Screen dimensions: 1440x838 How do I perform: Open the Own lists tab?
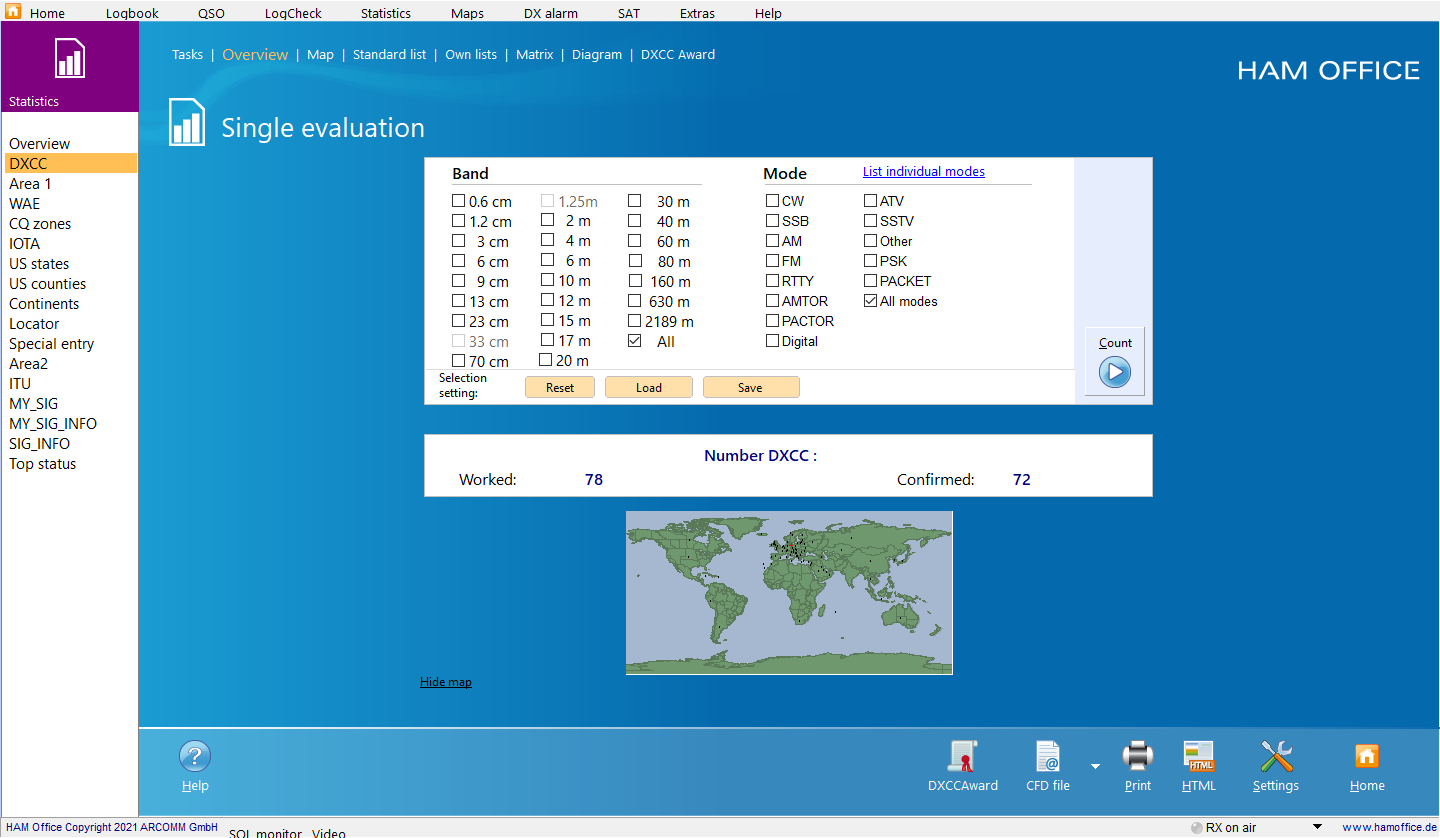point(471,55)
